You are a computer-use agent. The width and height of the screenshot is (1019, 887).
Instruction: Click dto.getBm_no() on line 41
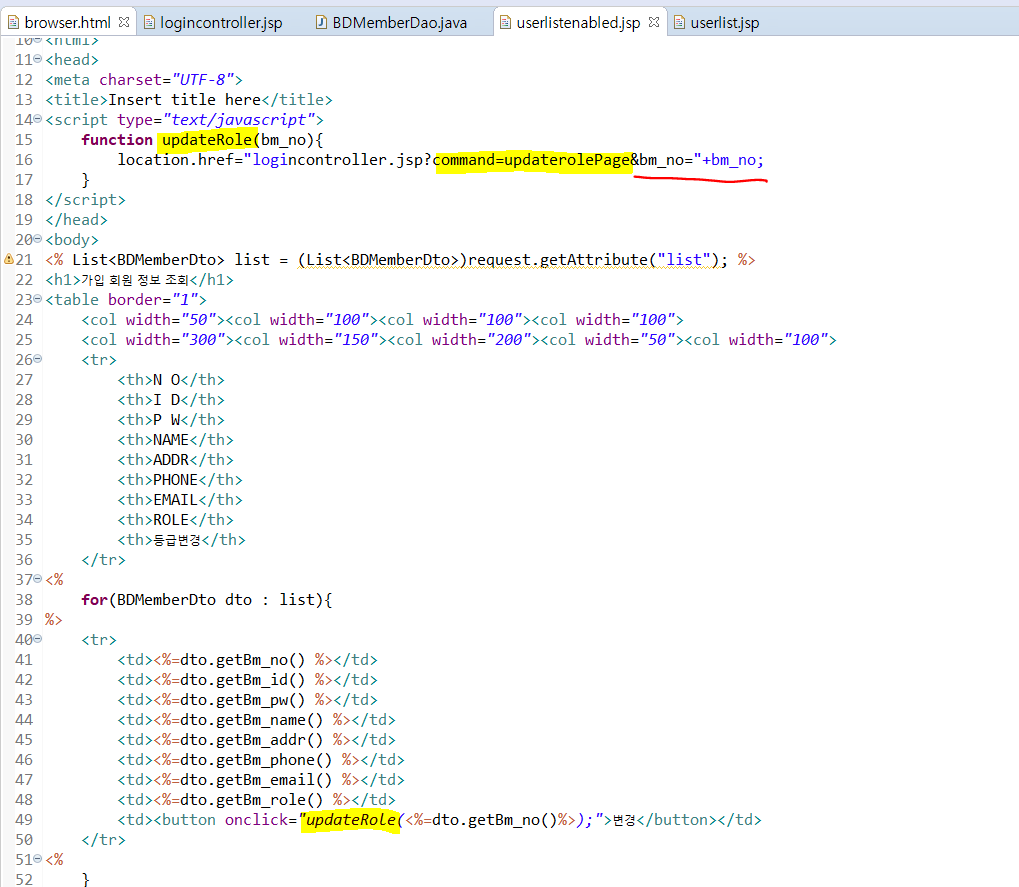pos(242,660)
